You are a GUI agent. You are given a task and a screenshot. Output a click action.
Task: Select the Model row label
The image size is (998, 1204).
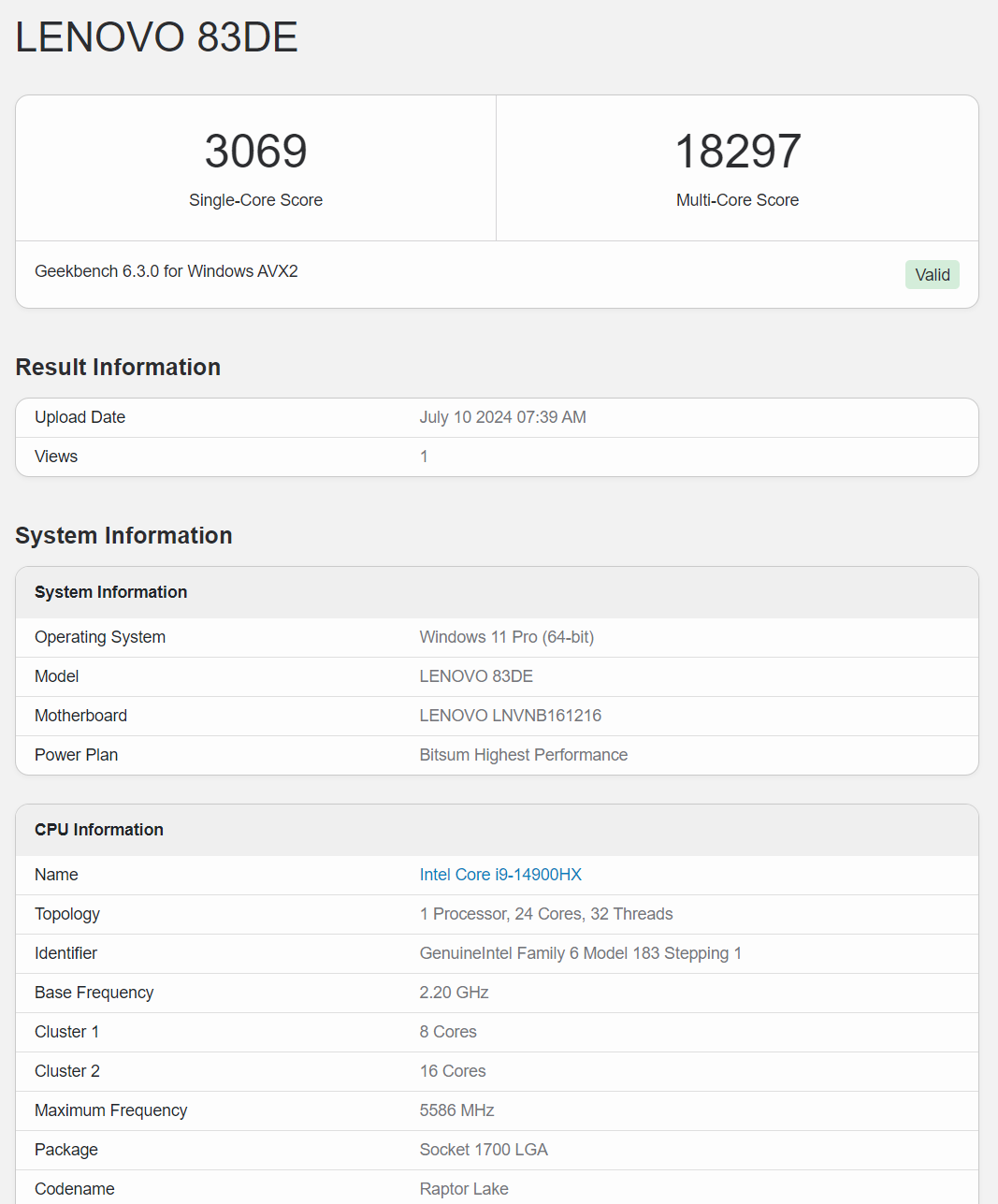(x=56, y=676)
